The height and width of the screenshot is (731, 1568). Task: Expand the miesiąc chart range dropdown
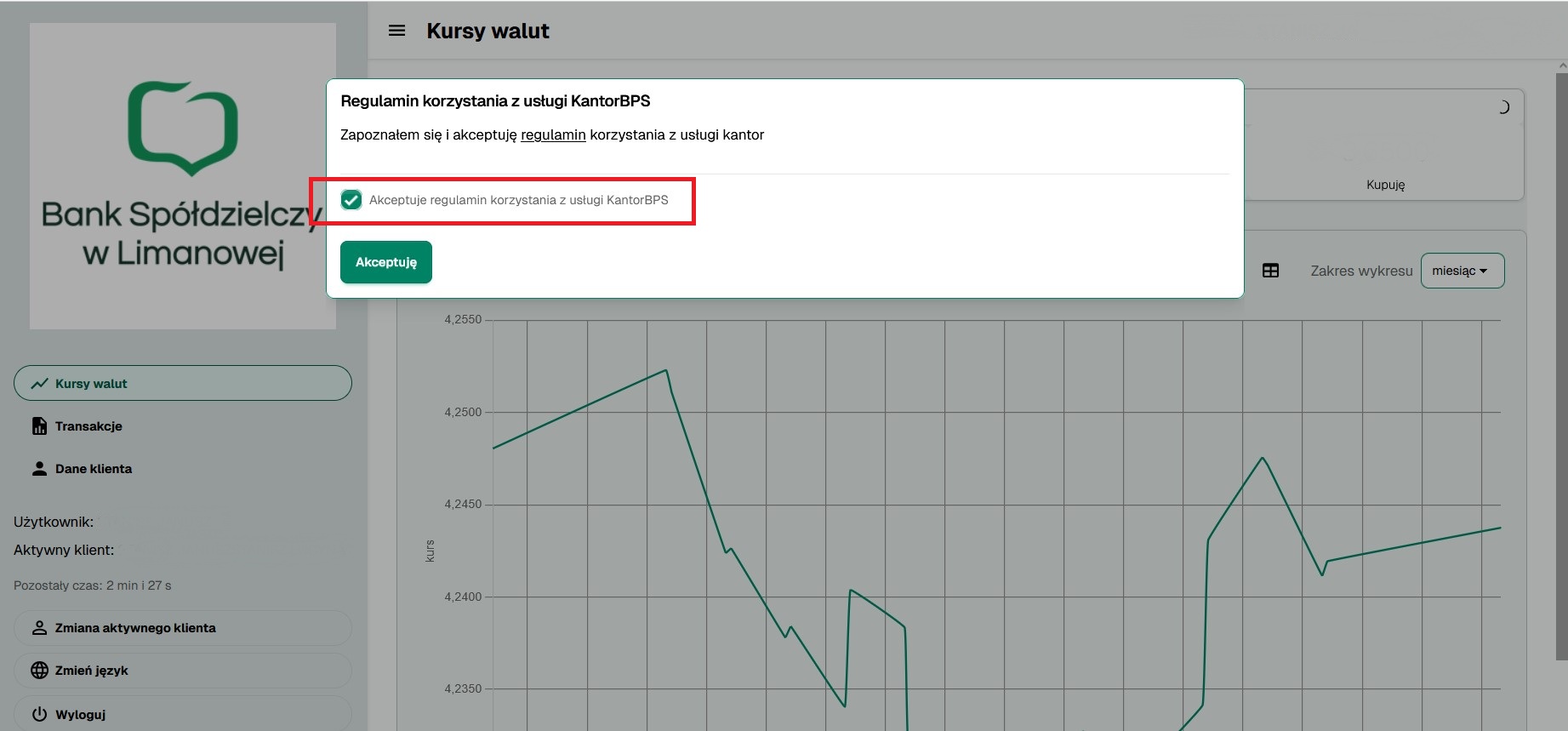pyautogui.click(x=1462, y=271)
